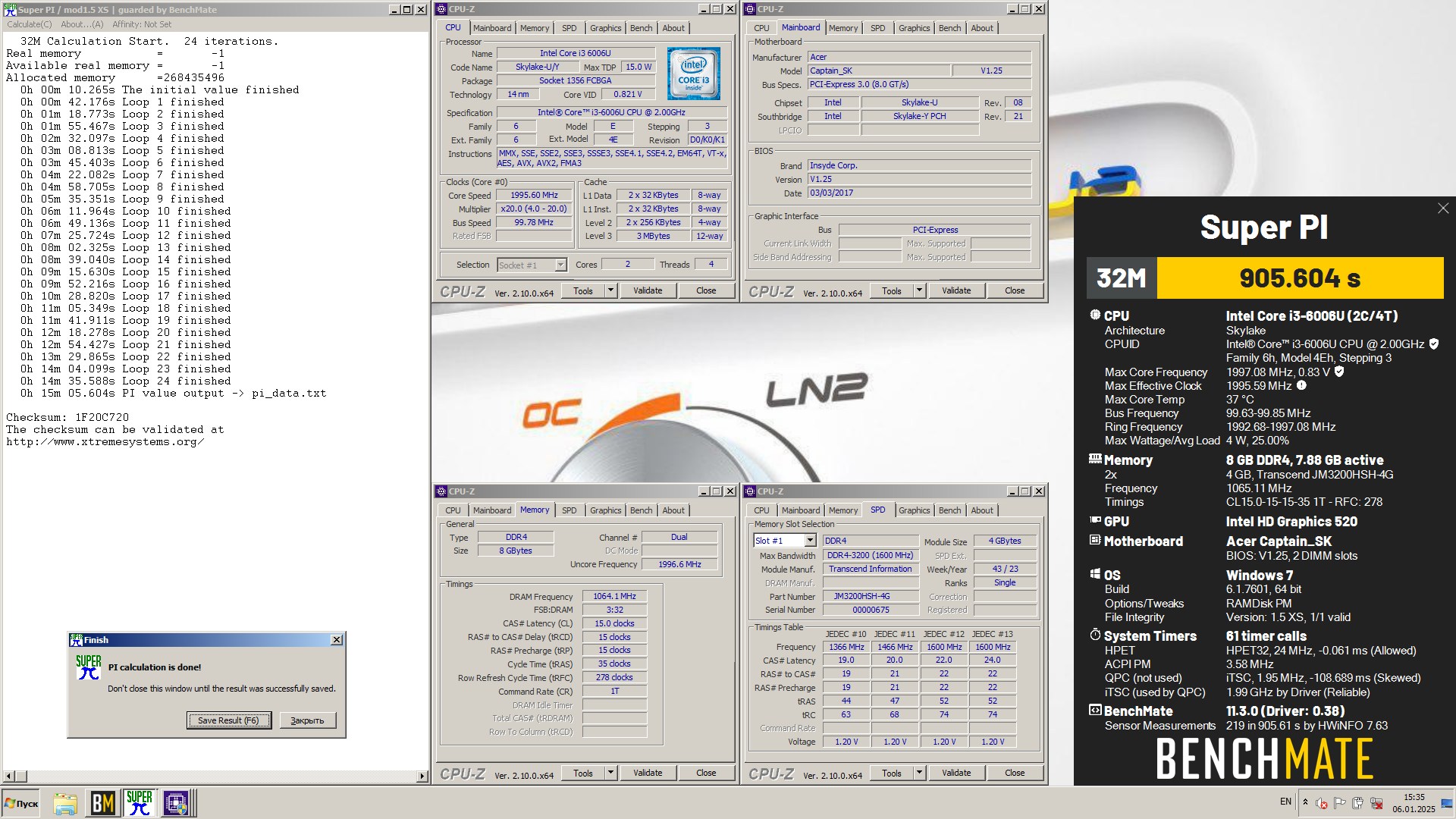Open Tools dropdown arrow in CPU-Z CPU window
This screenshot has width=1456, height=819.
coord(610,290)
